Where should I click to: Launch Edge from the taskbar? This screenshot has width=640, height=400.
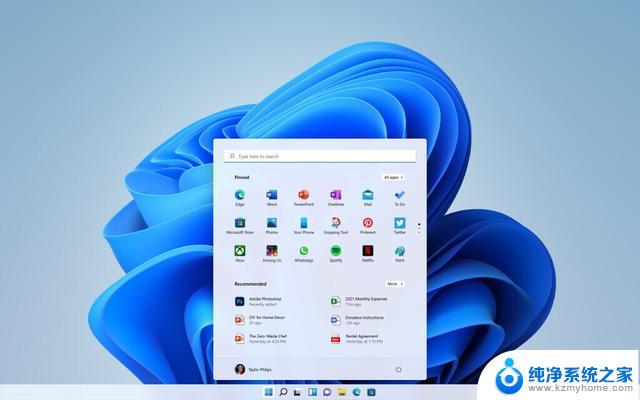click(x=356, y=392)
